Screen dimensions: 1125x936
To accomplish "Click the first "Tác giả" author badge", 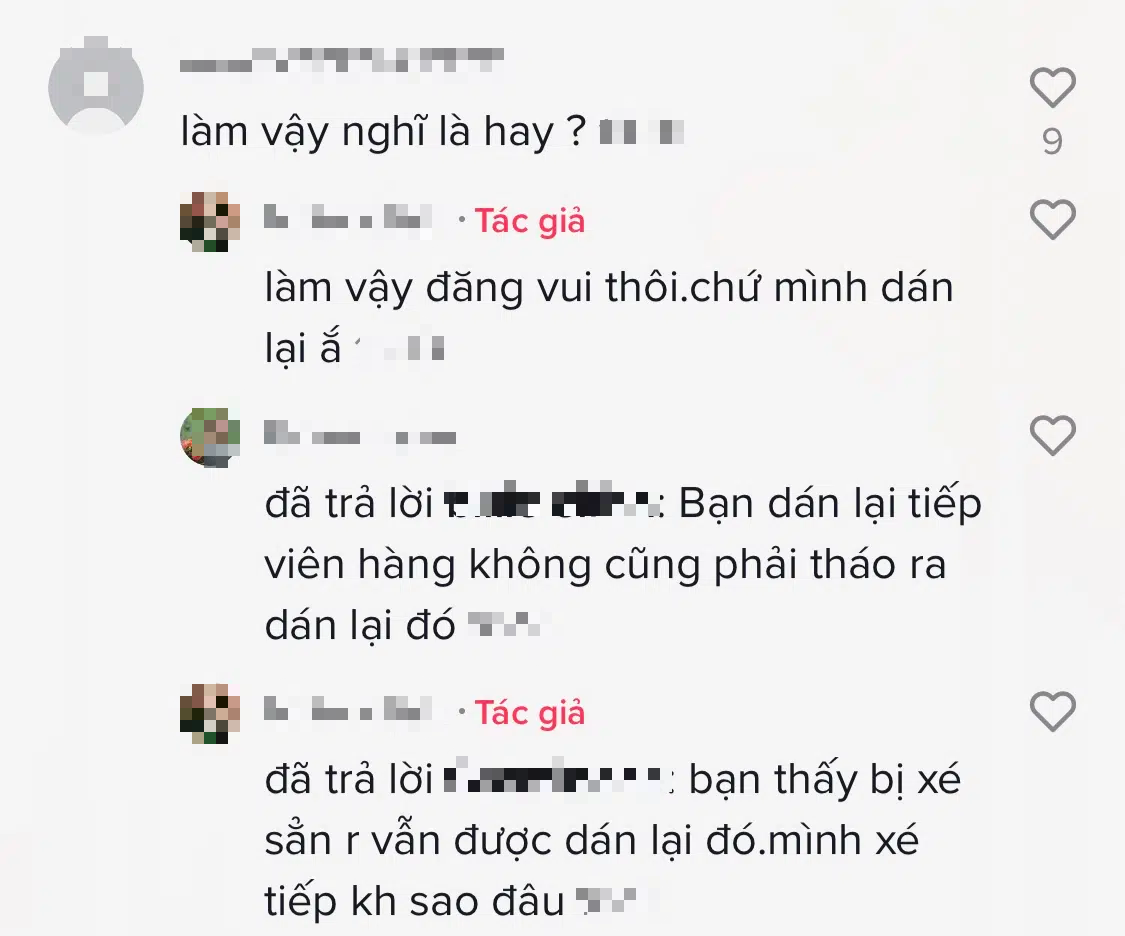I will pyautogui.click(x=529, y=221).
